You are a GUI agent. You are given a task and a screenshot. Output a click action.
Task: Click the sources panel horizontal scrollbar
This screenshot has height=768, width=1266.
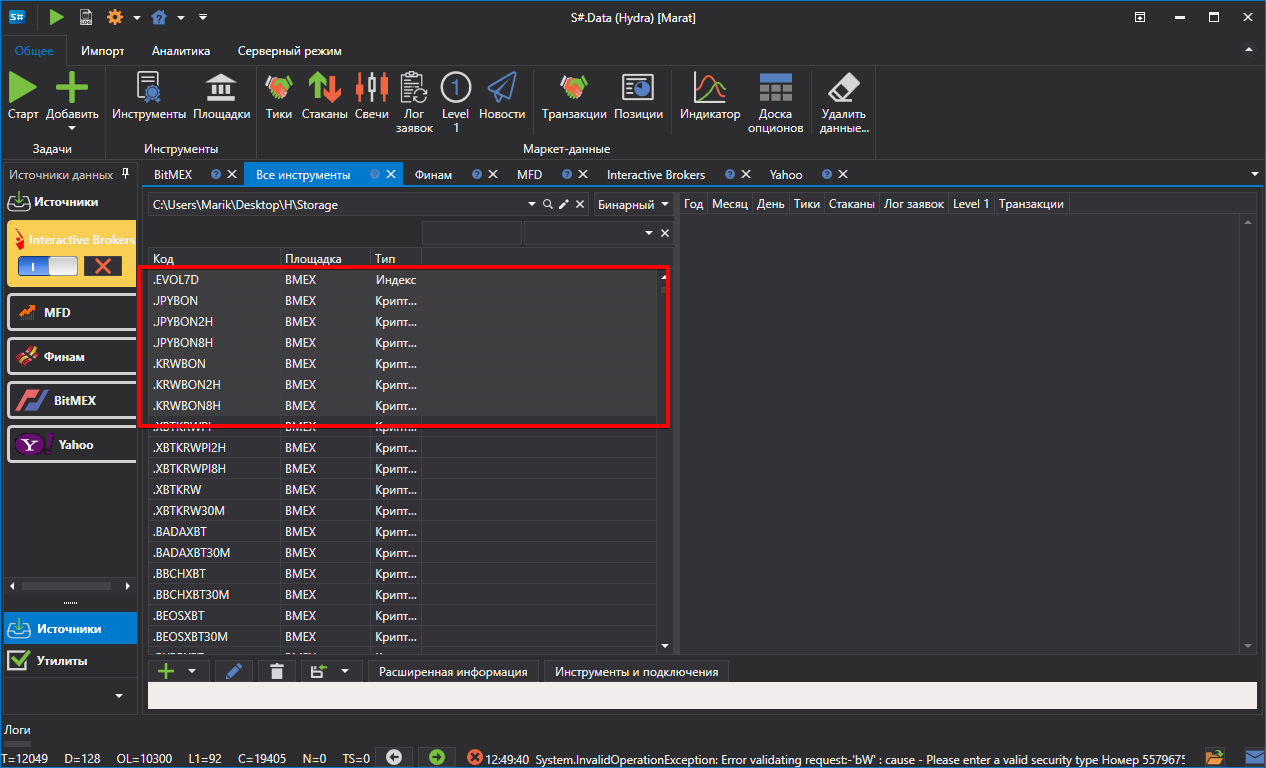[72, 585]
